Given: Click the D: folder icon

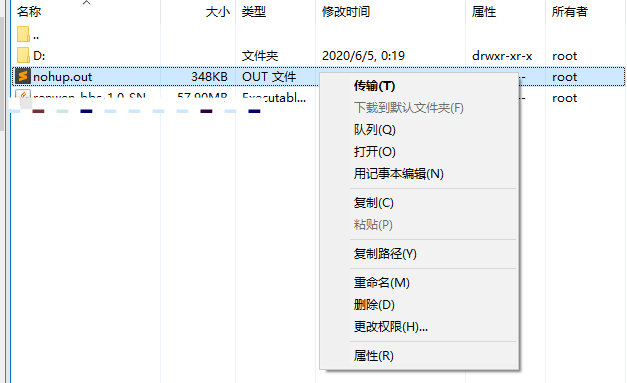Looking at the screenshot, I should click(23, 55).
